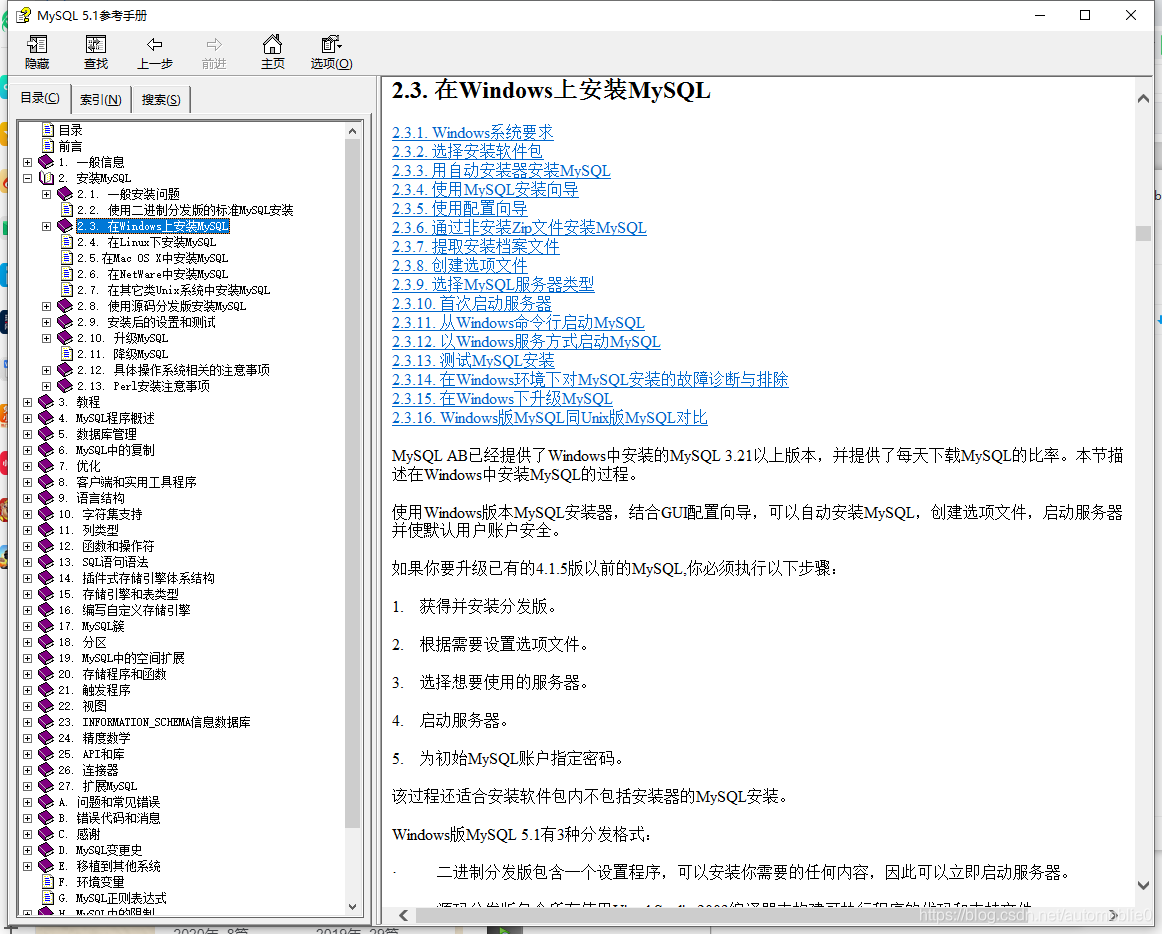Select tree item G. MySQL正则表达式

pyautogui.click(x=113, y=898)
